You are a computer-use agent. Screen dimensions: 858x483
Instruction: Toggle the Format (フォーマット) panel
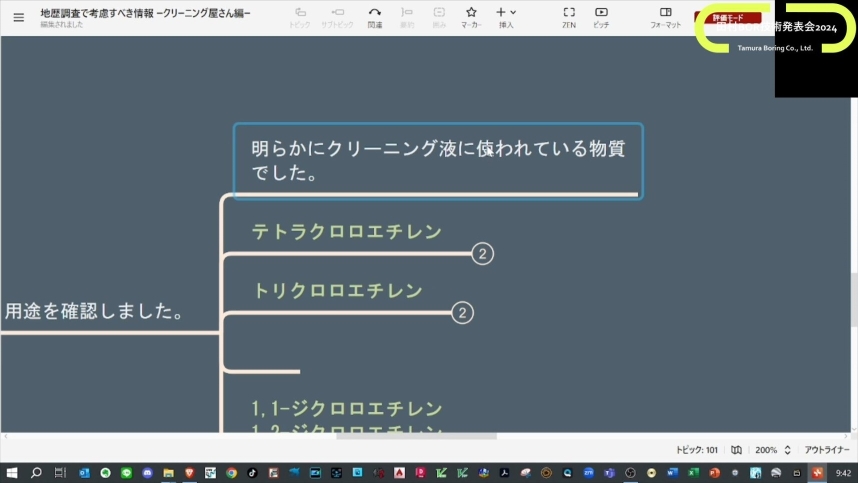coord(665,17)
